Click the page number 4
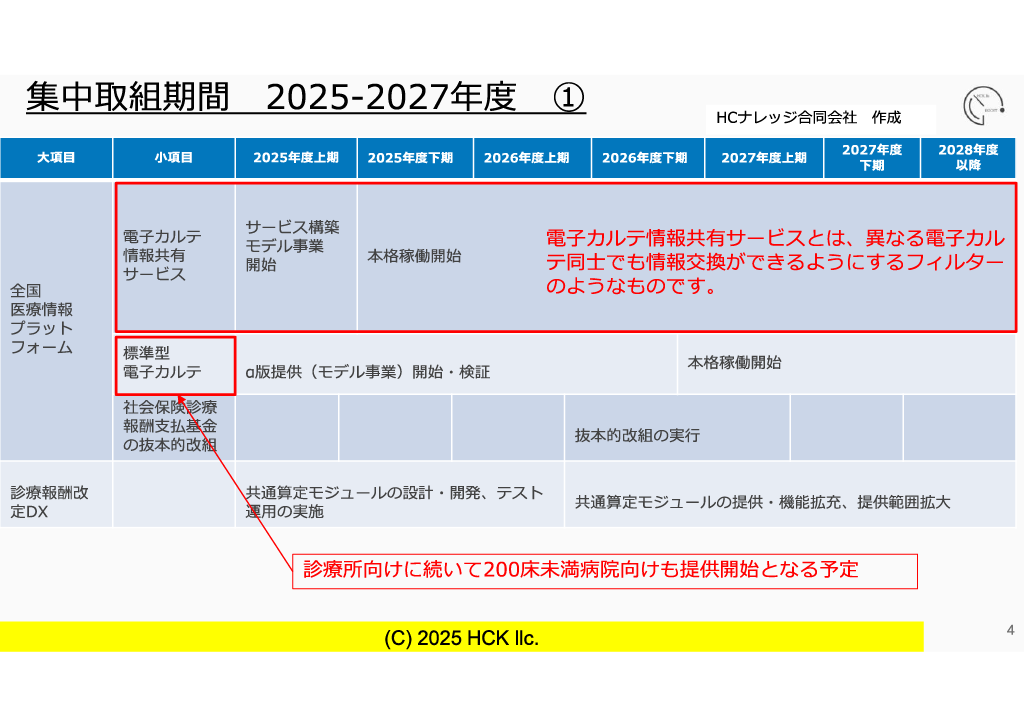Screen dimensions: 1024x726 1010,630
